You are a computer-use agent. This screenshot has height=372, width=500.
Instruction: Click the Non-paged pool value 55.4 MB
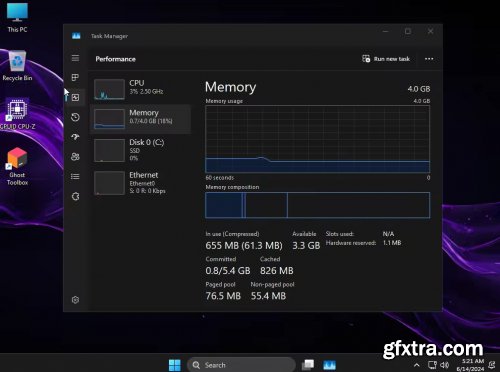pyautogui.click(x=268, y=296)
